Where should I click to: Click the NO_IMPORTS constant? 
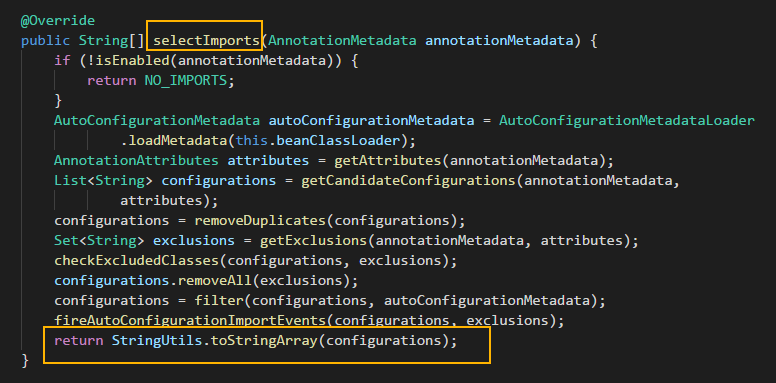[x=185, y=81]
